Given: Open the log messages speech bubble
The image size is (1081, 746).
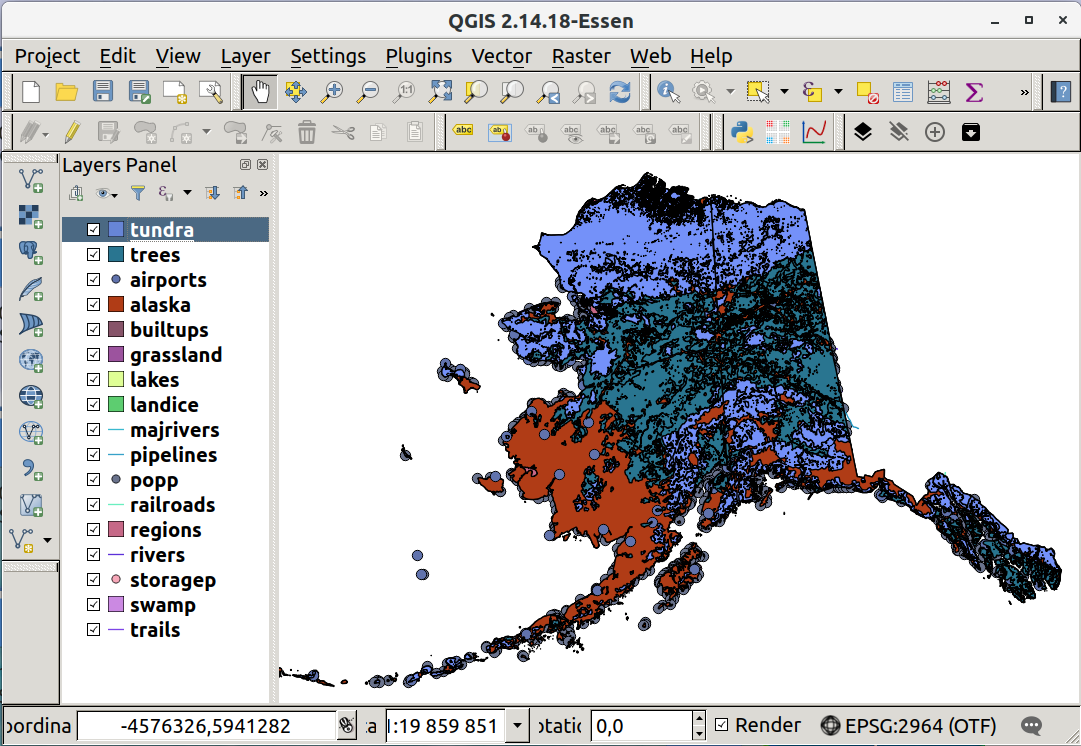Looking at the screenshot, I should [x=1031, y=725].
